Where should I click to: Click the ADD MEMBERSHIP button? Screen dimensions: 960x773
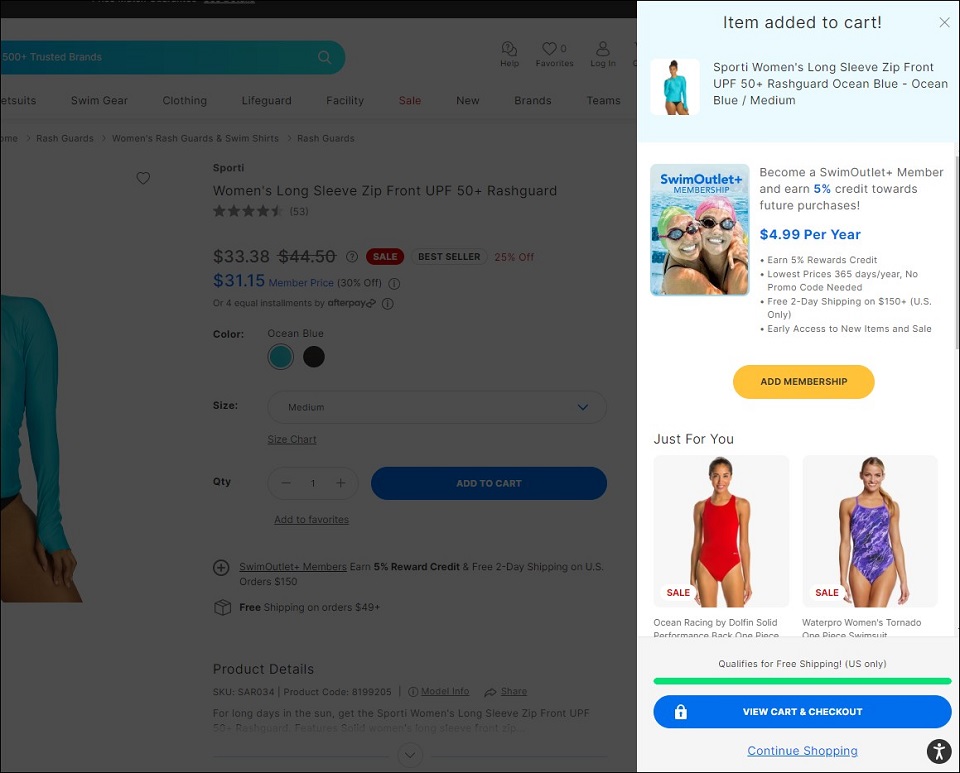pyautogui.click(x=803, y=382)
